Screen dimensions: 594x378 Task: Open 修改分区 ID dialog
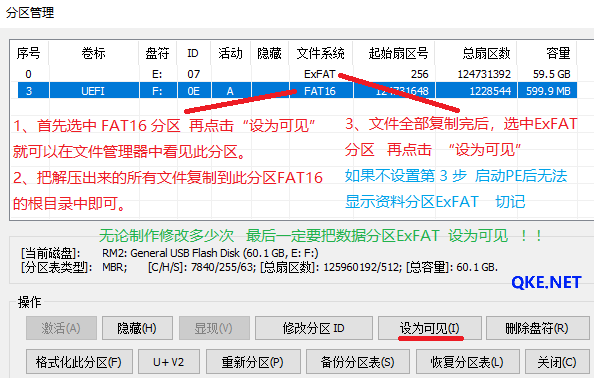pyautogui.click(x=314, y=328)
